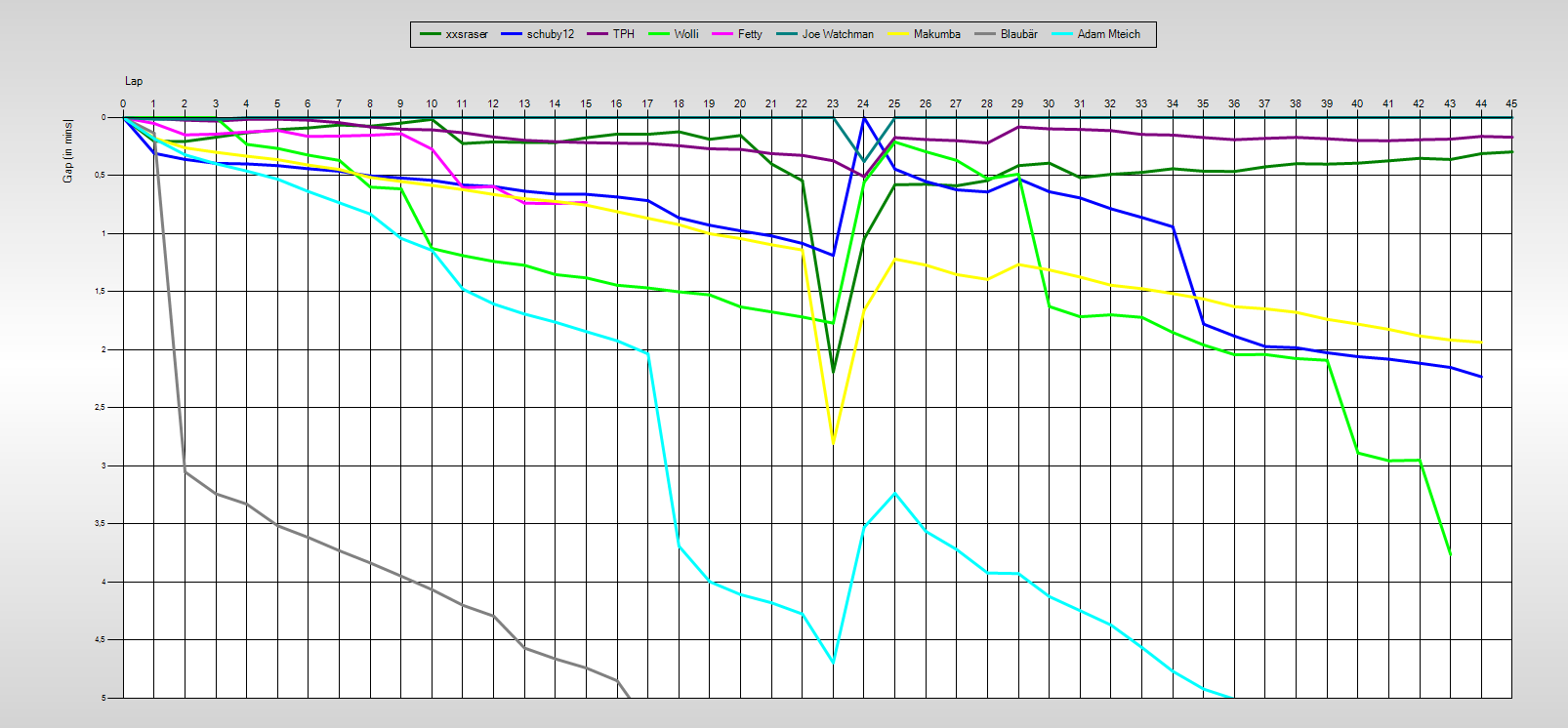This screenshot has height=728, width=1568.
Task: Click lime Wolli line's end point at lap 43
Action: click(1450, 554)
